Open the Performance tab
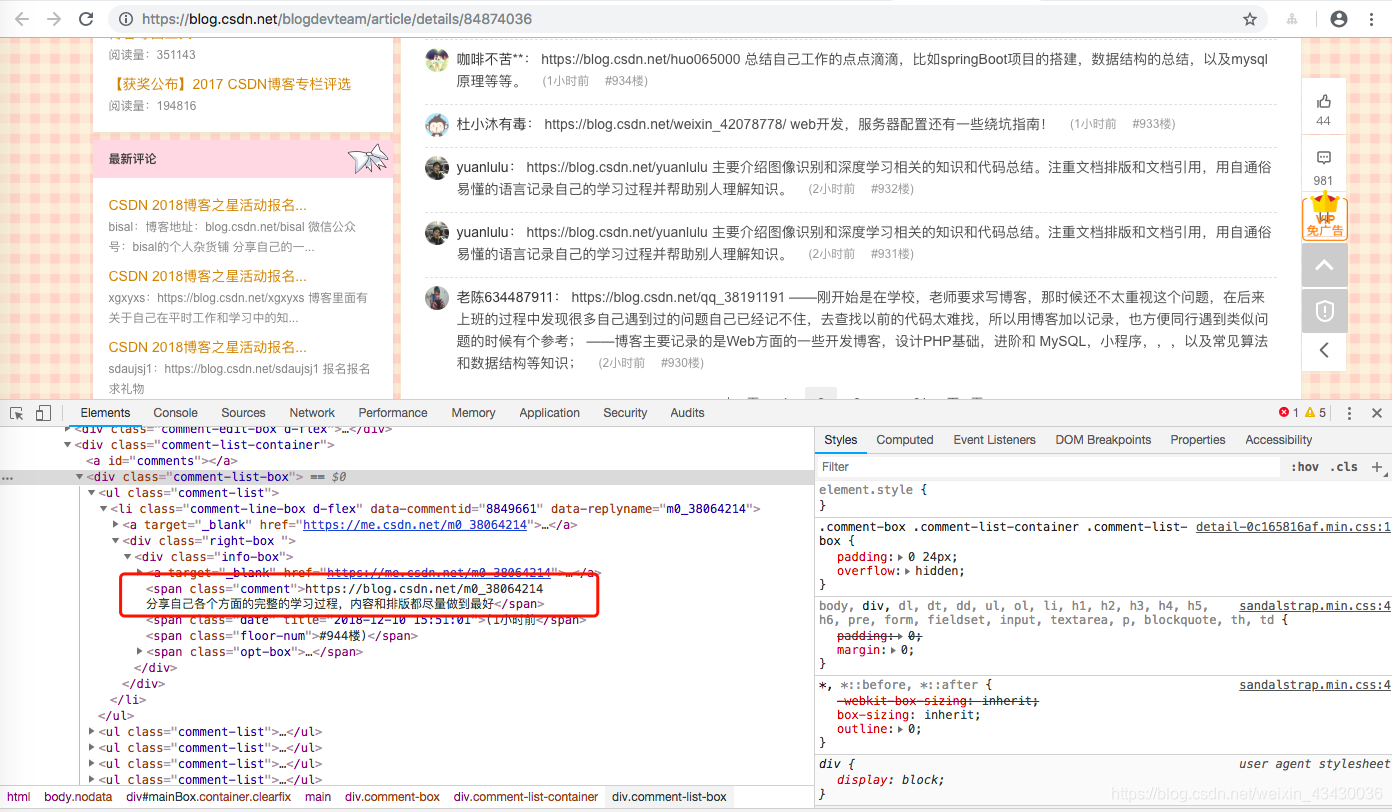The width and height of the screenshot is (1392, 812). pos(393,413)
